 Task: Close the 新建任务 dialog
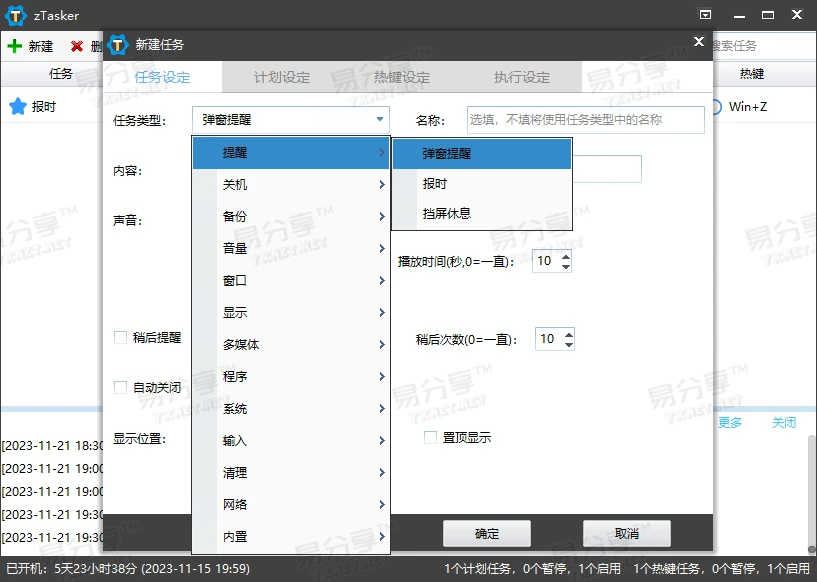[699, 42]
